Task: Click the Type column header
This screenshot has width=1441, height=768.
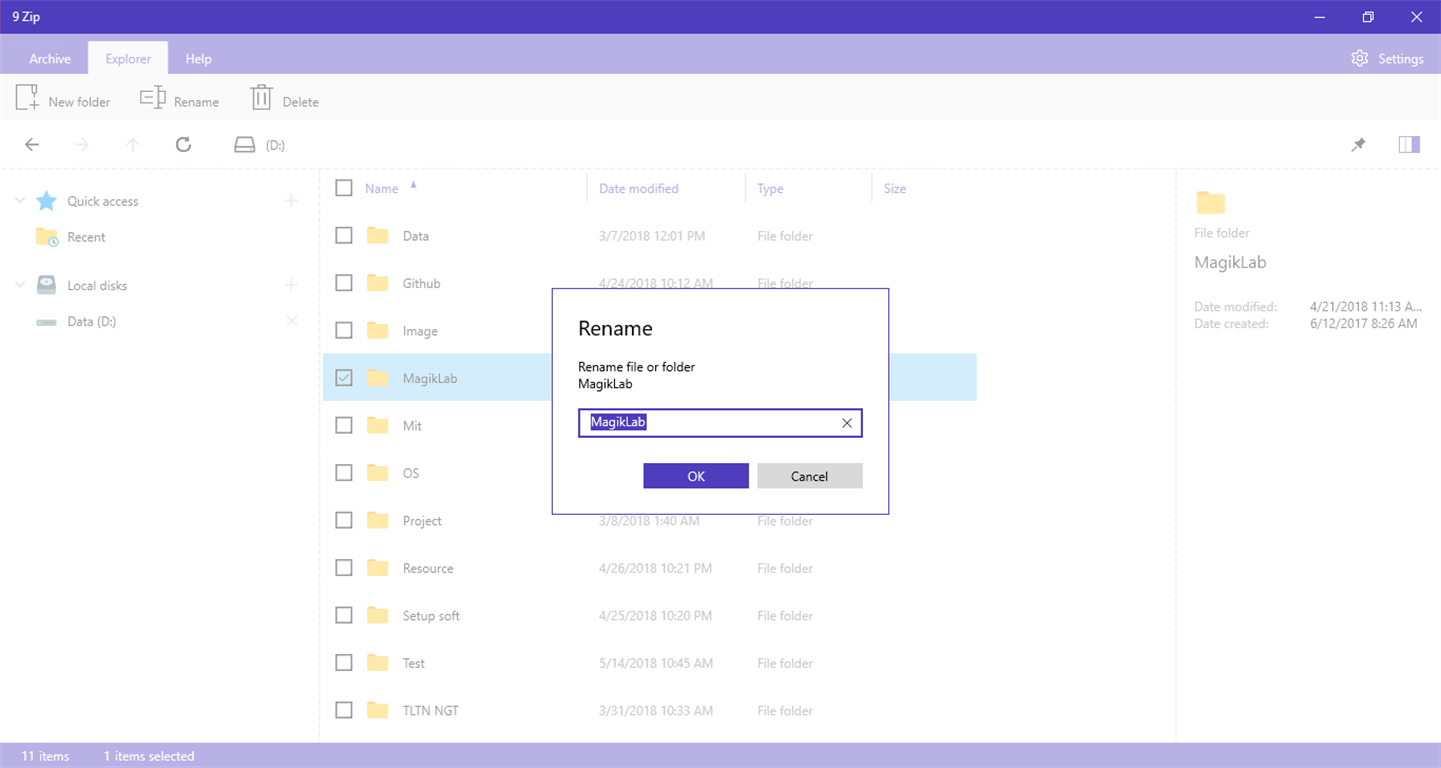Action: (770, 188)
